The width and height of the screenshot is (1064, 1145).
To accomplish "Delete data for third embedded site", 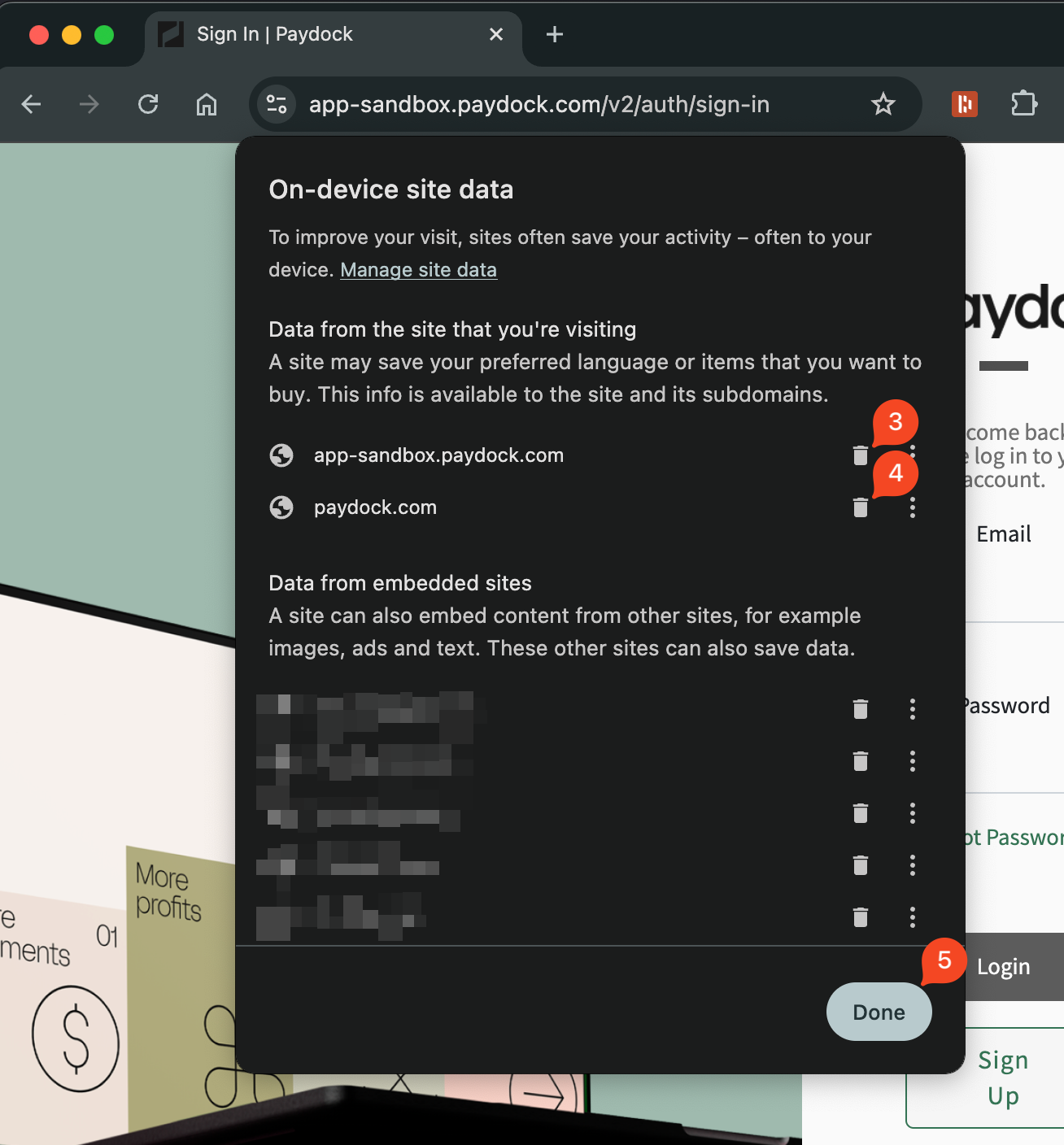I will click(x=860, y=813).
